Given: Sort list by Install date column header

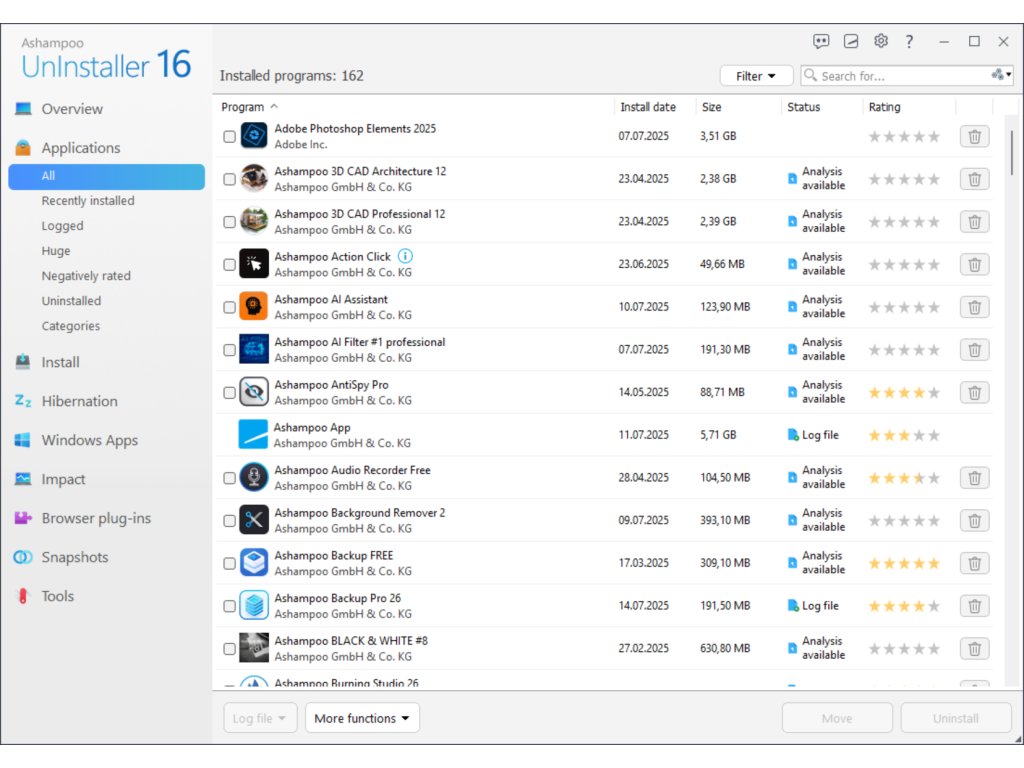Looking at the screenshot, I should click(x=648, y=107).
